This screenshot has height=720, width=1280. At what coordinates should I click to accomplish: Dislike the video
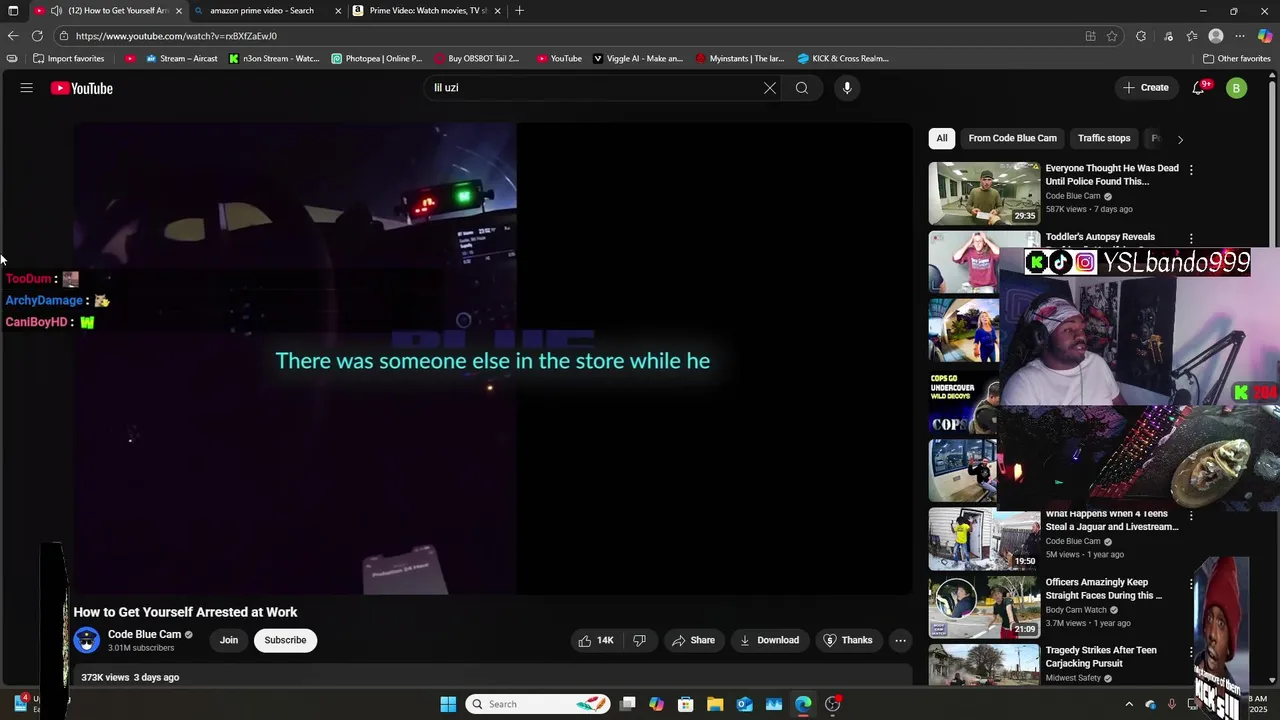click(640, 640)
